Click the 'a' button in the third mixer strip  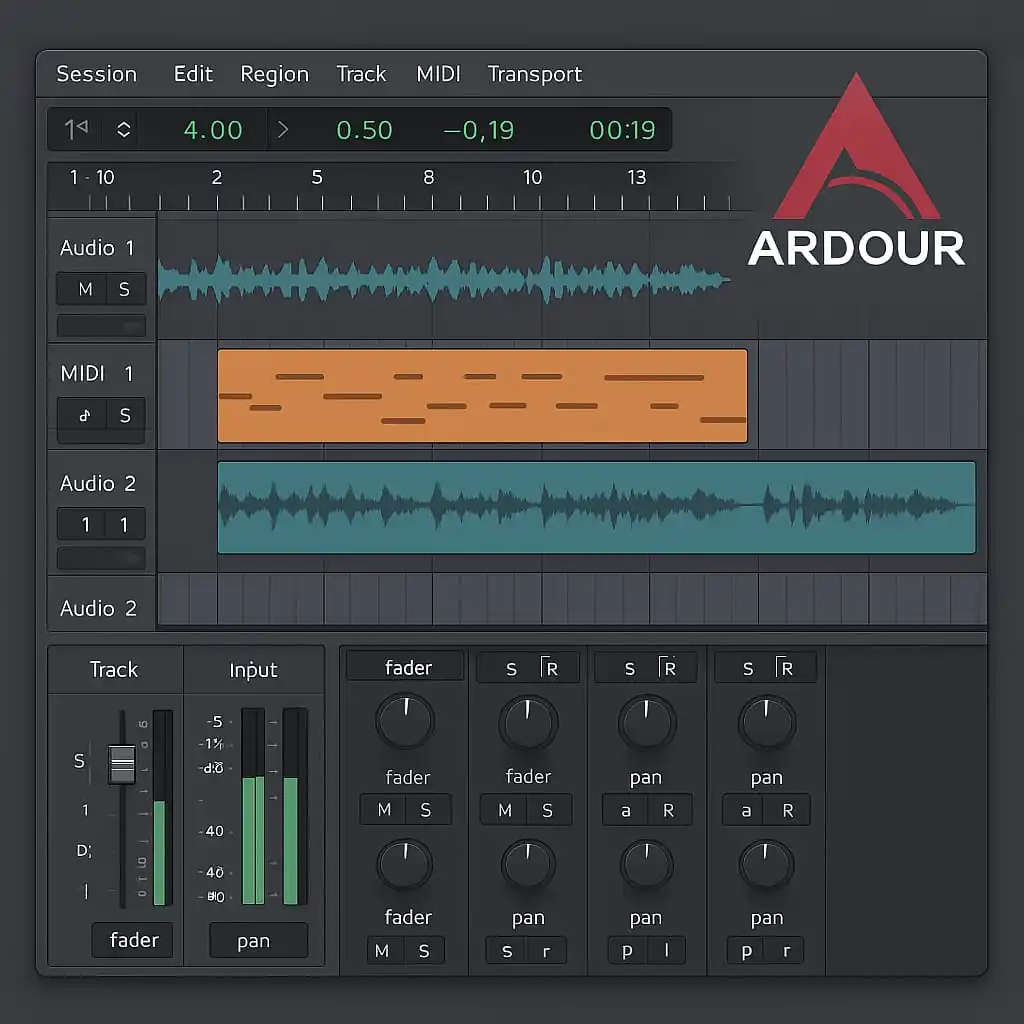625,810
